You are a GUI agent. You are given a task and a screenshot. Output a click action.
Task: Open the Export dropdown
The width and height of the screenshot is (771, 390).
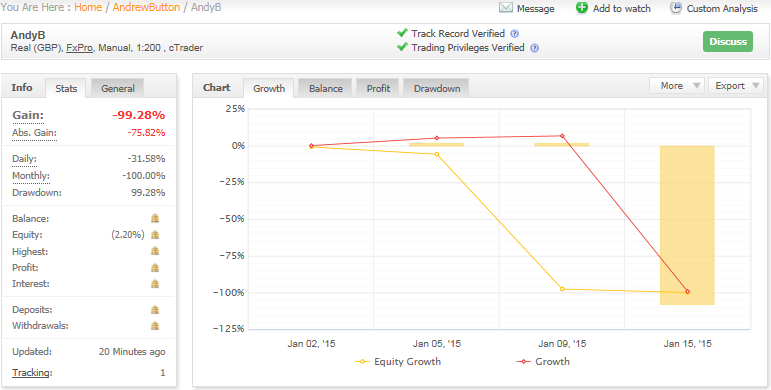coord(736,86)
